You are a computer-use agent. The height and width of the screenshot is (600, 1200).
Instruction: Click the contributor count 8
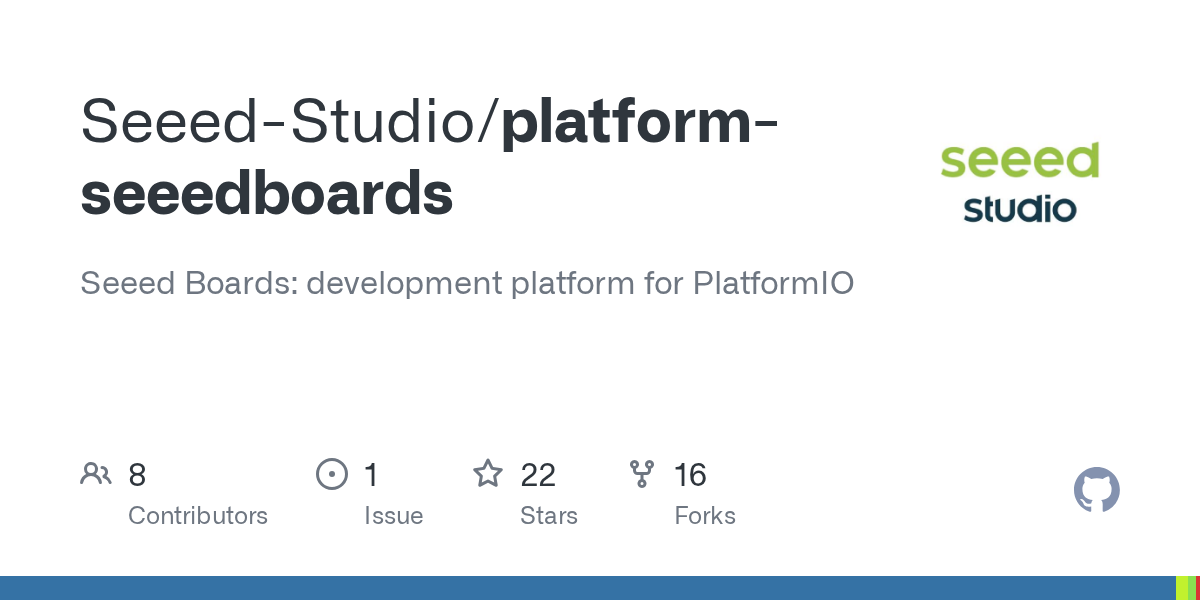(x=137, y=475)
